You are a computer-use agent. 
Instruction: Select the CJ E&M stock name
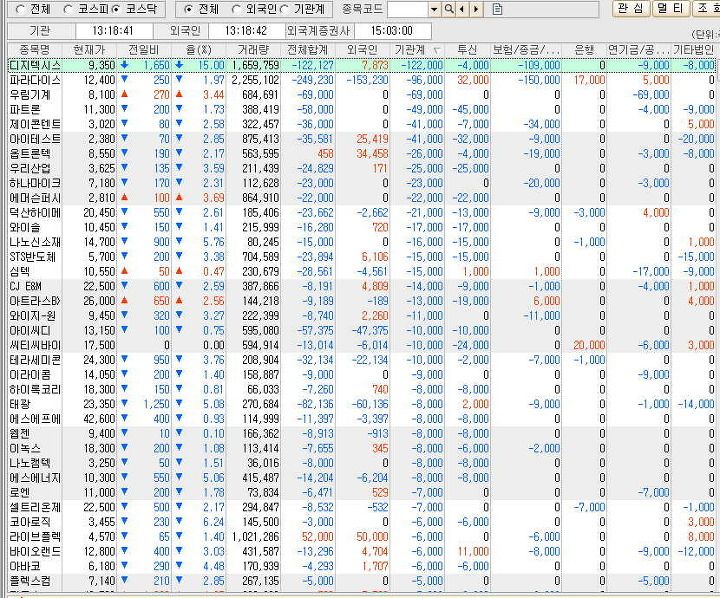[26, 286]
